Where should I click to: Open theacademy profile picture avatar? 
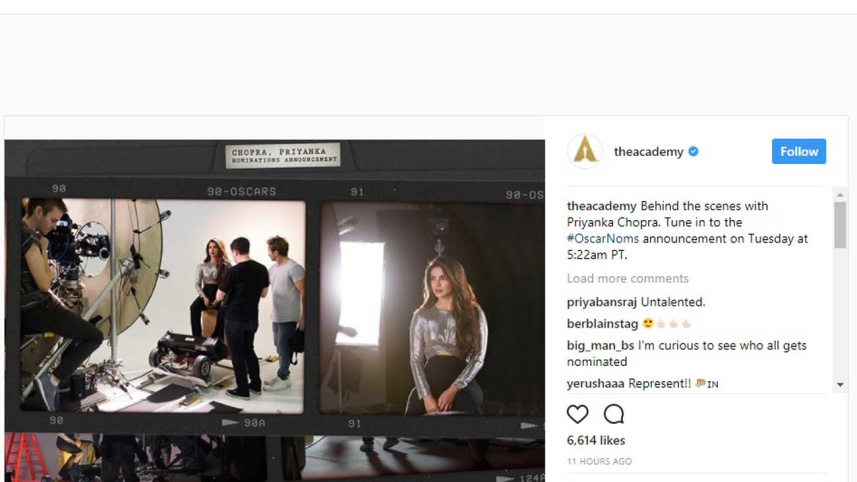tap(585, 151)
